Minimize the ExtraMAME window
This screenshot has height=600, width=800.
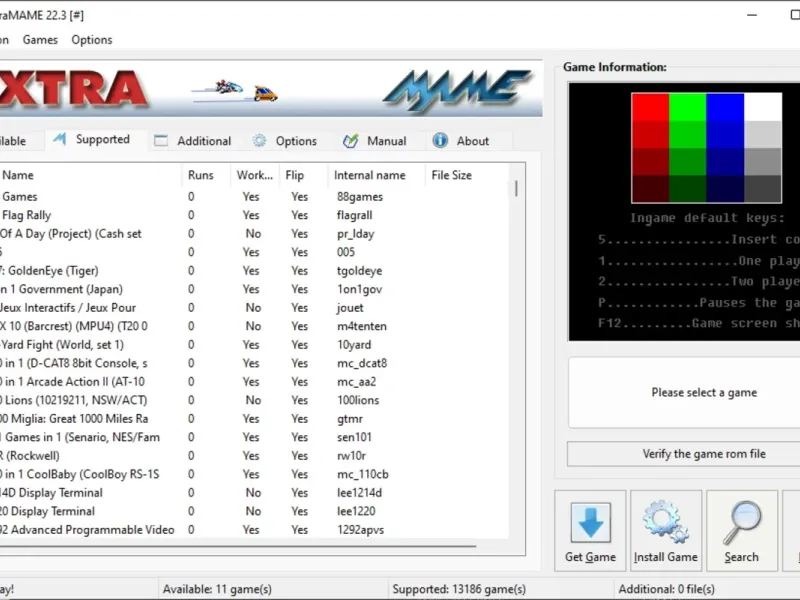(752, 15)
